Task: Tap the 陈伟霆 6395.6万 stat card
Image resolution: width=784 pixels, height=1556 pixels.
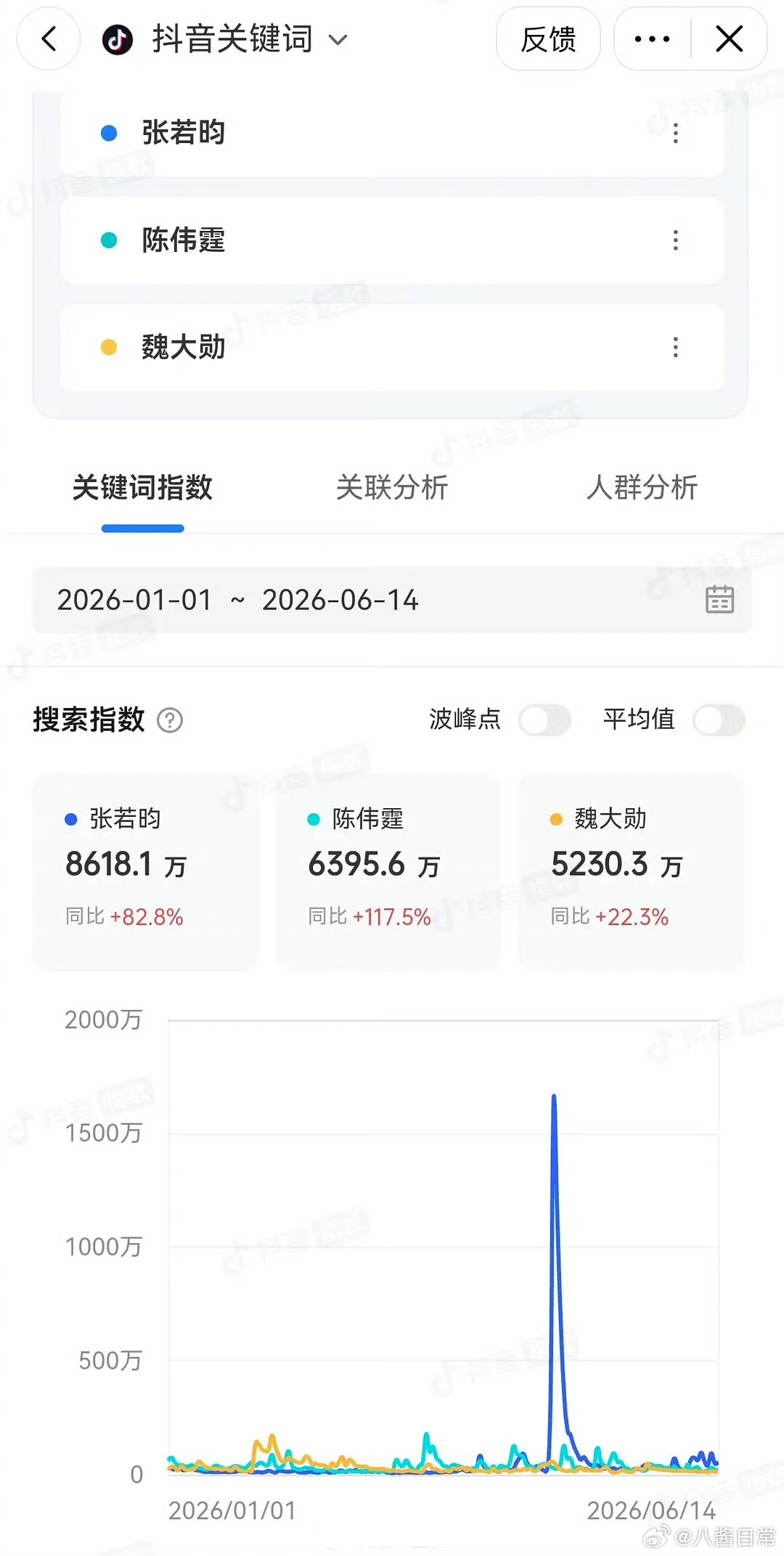Action: [x=388, y=871]
